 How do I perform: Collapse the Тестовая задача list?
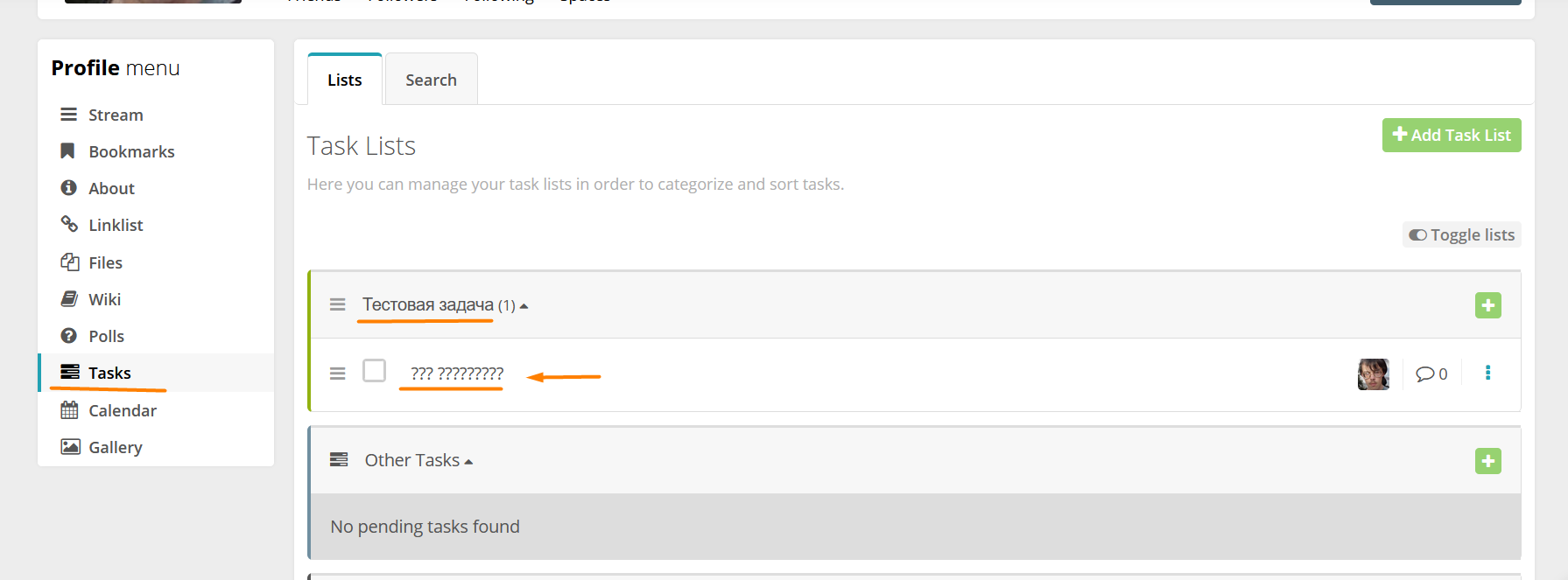pos(524,304)
